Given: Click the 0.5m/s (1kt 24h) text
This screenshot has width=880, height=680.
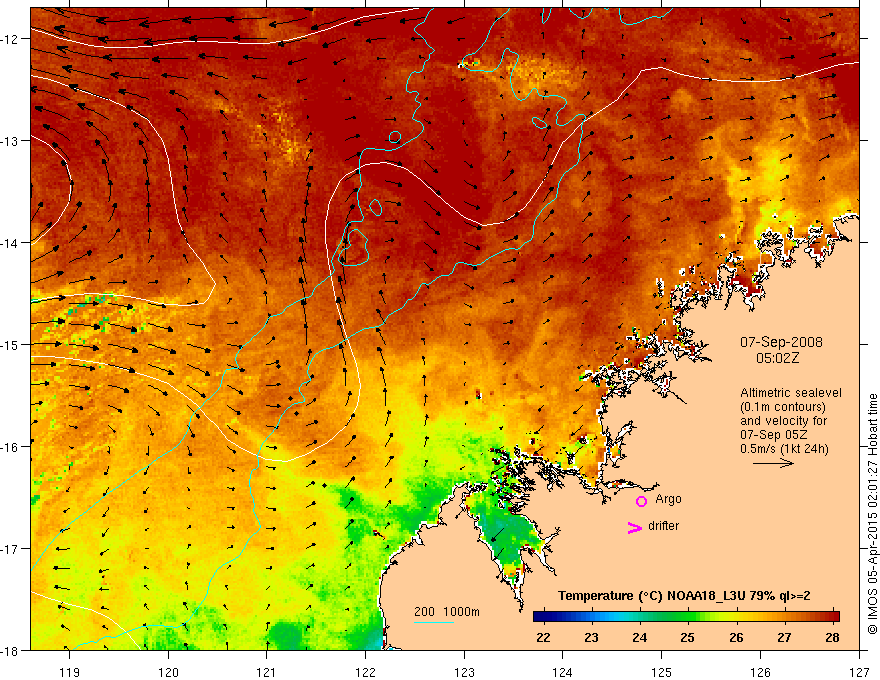Looking at the screenshot, I should click(x=784, y=449).
